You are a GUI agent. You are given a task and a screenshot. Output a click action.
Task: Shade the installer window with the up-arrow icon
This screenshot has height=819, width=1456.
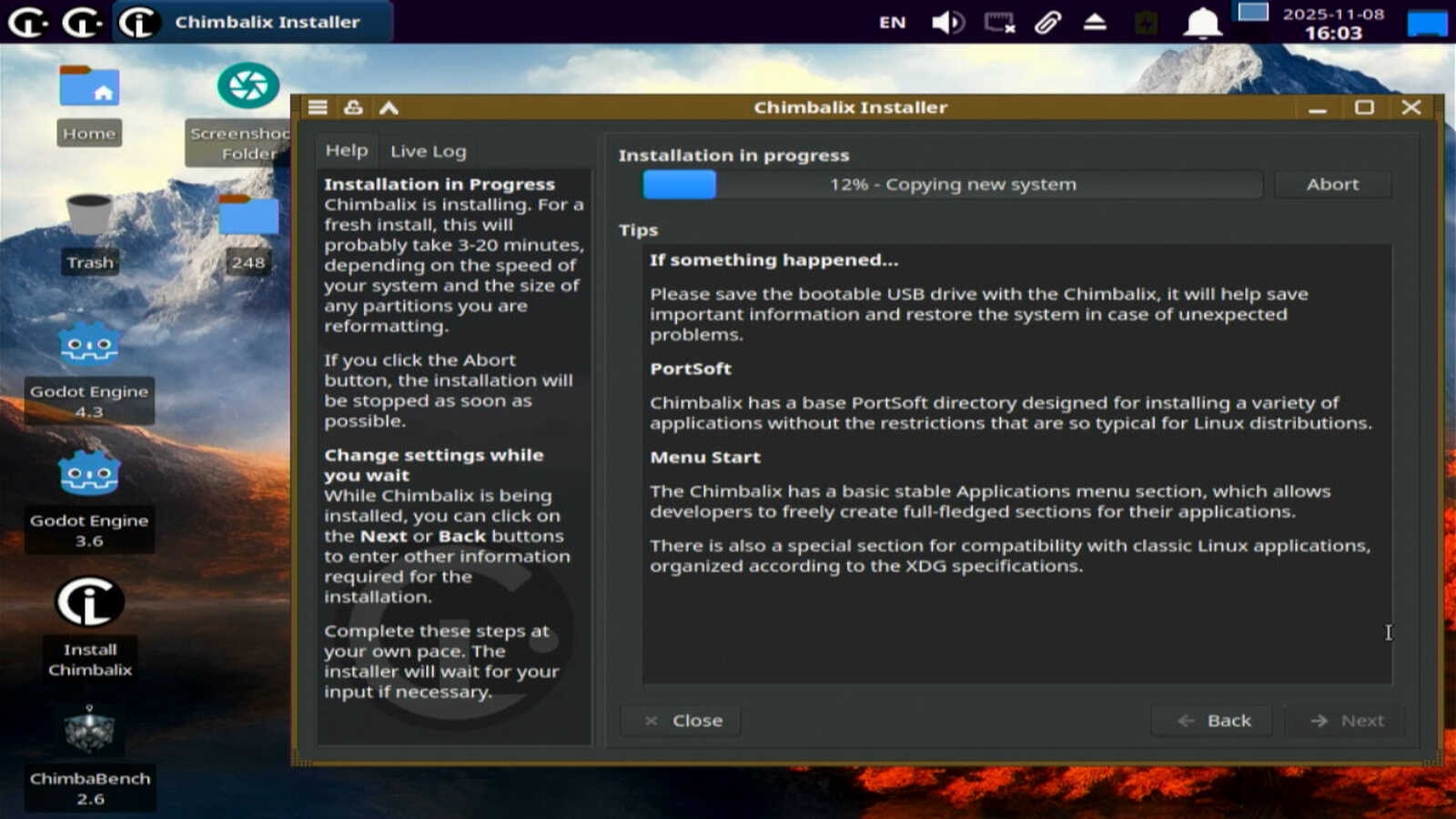(x=389, y=107)
